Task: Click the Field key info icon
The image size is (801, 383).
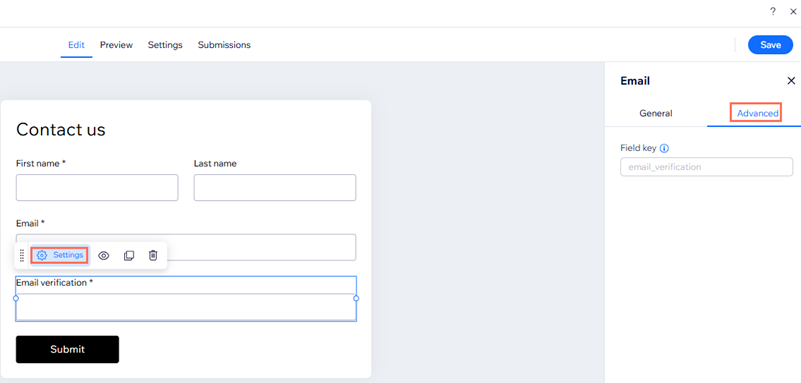Action: pyautogui.click(x=664, y=148)
